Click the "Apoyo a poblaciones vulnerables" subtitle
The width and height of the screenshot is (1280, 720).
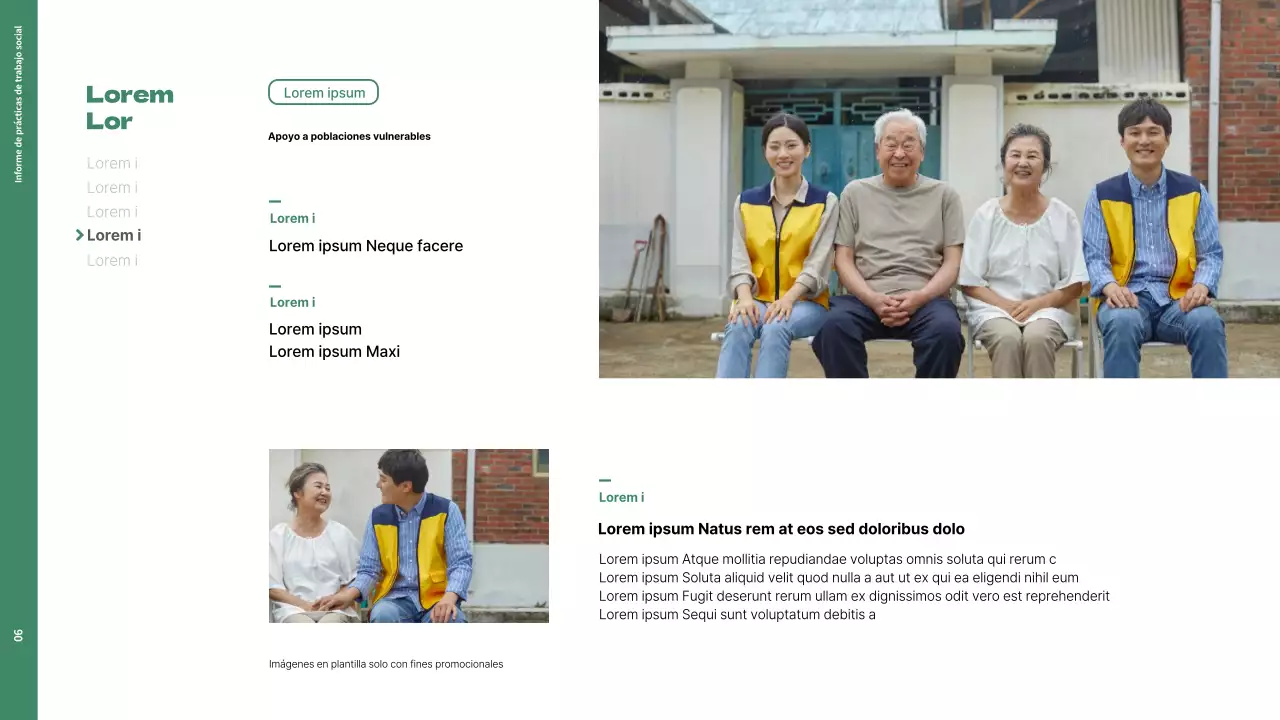tap(349, 136)
